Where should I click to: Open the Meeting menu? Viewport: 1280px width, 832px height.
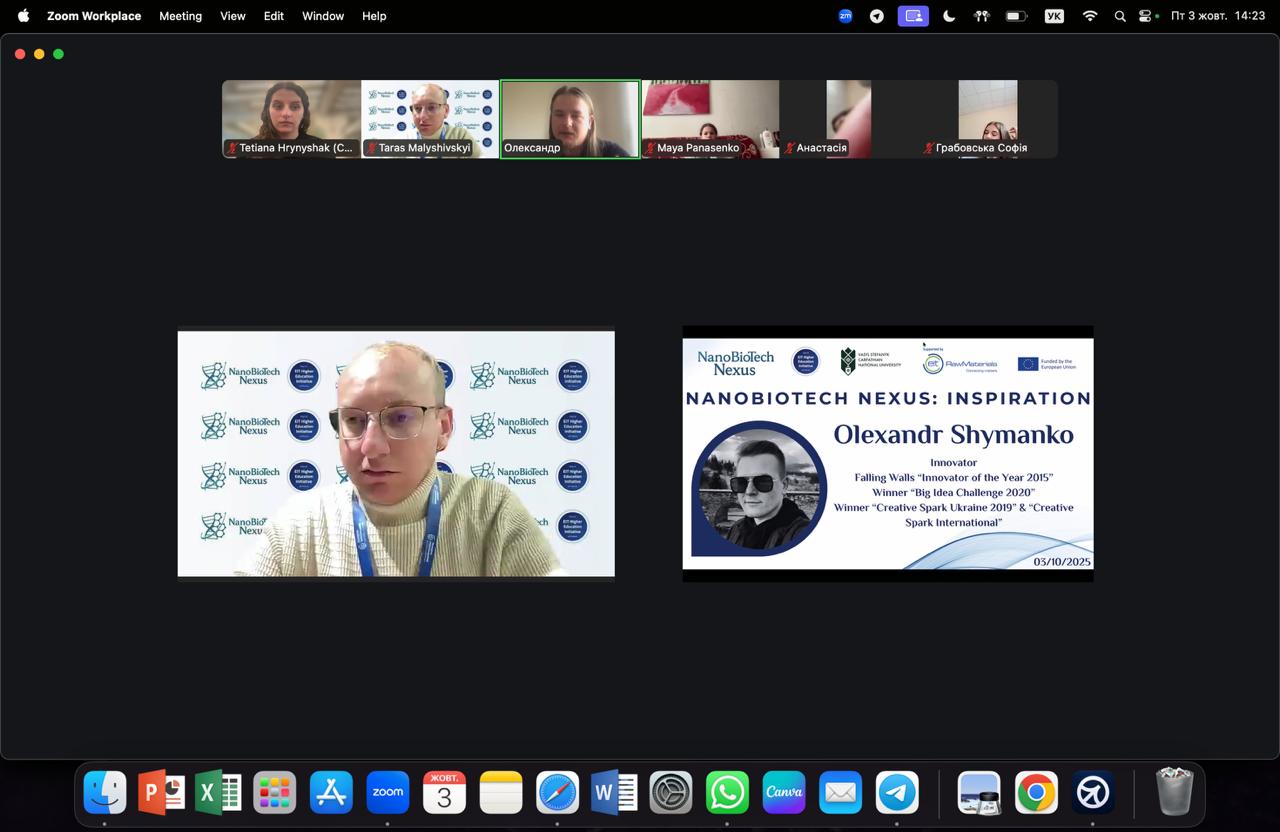(x=180, y=16)
